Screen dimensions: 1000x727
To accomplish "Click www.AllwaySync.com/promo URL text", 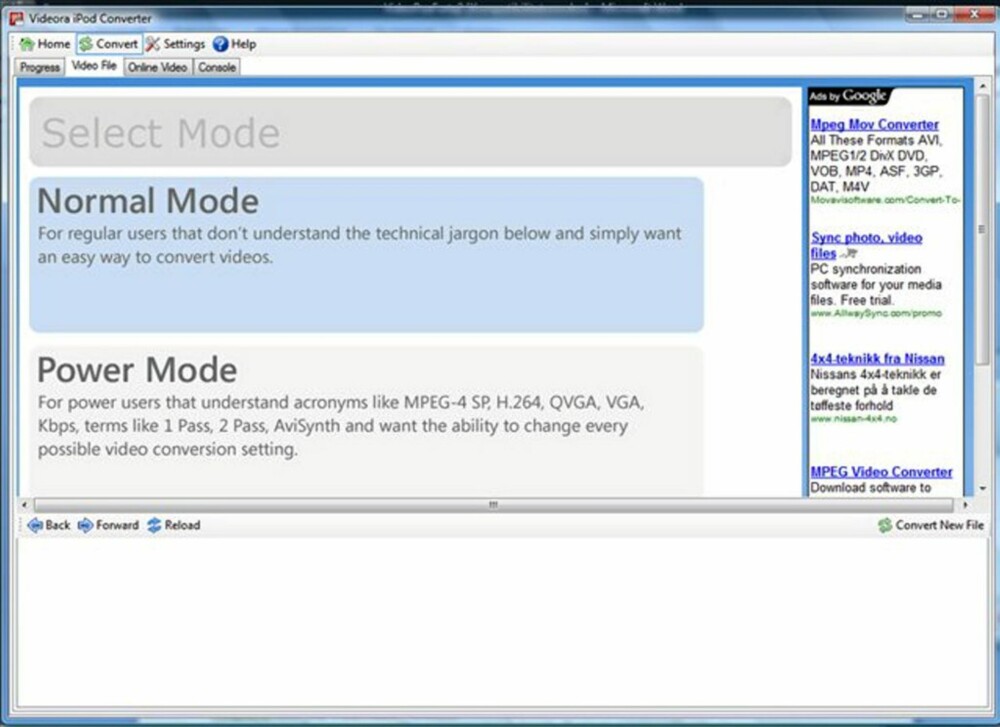I will pos(876,313).
